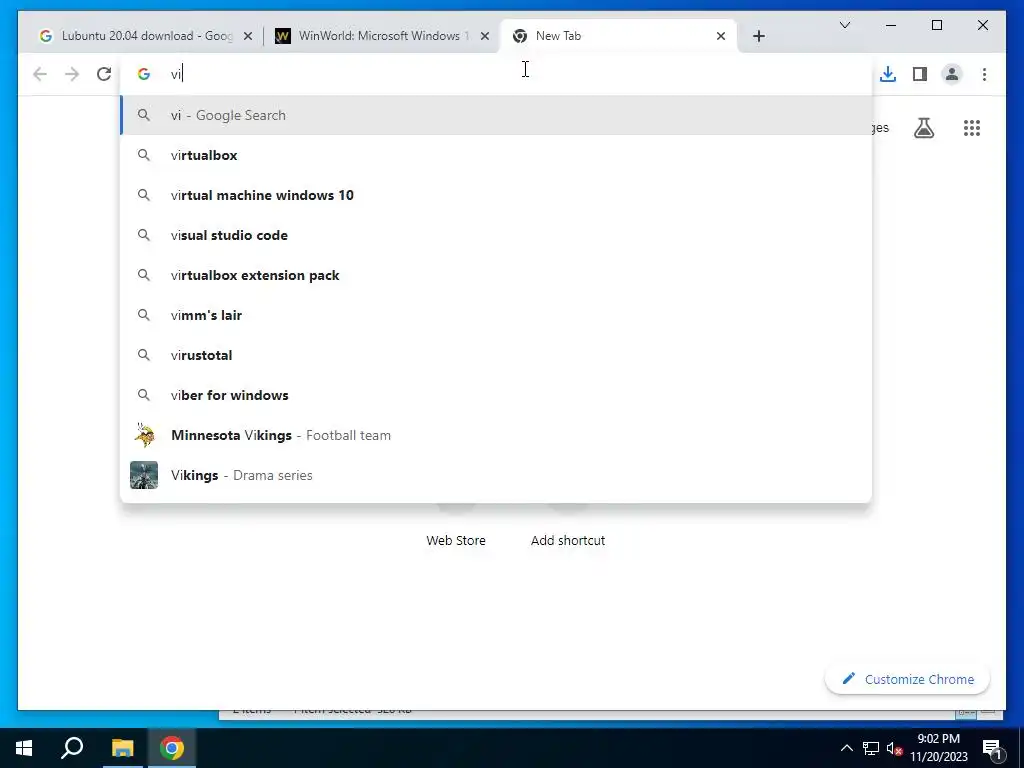Select the "vimm's lair" suggestion
Screen dimensions: 1024x768
pyautogui.click(x=496, y=315)
